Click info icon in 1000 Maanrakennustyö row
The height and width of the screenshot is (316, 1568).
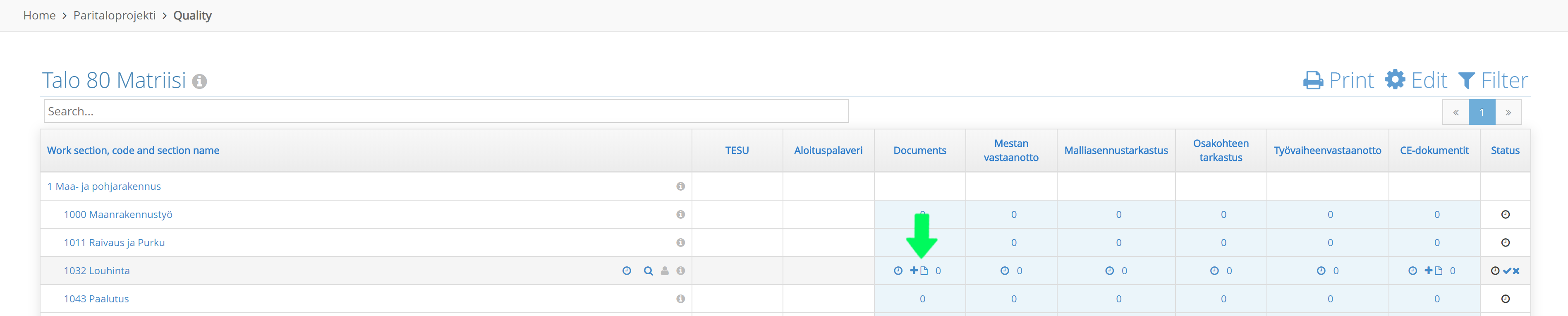click(x=680, y=214)
